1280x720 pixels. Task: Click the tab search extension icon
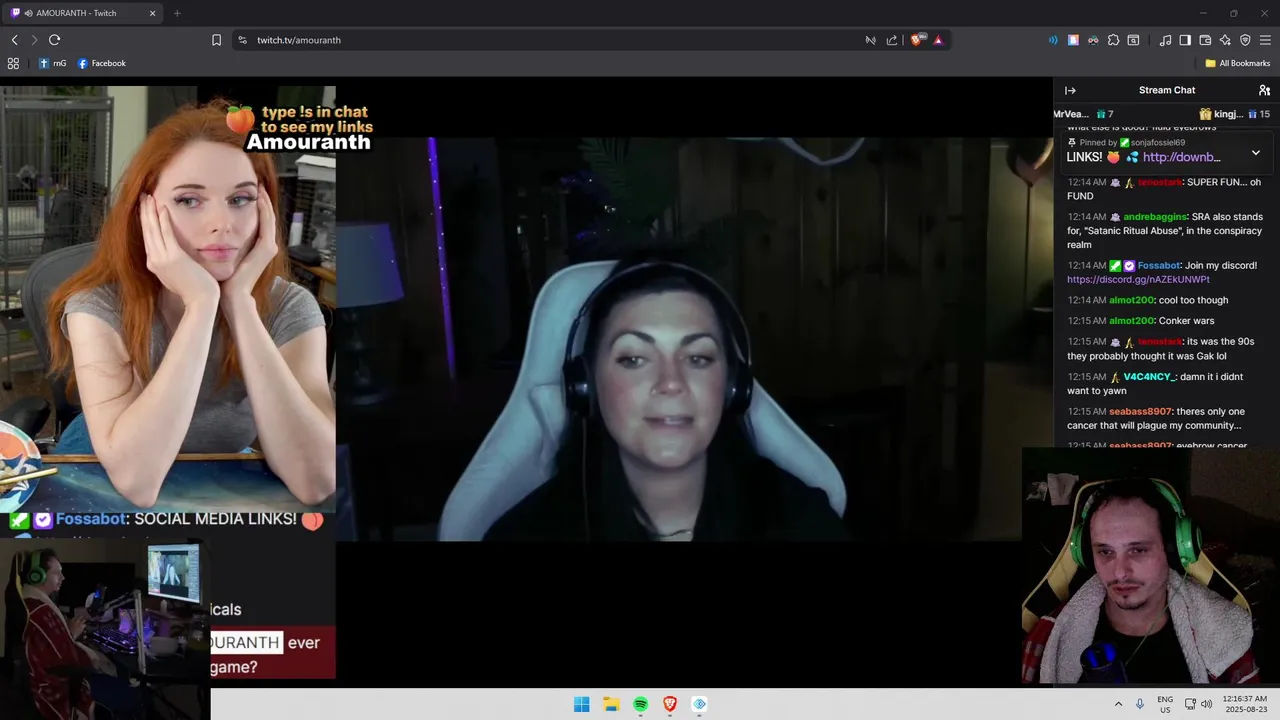point(1133,40)
